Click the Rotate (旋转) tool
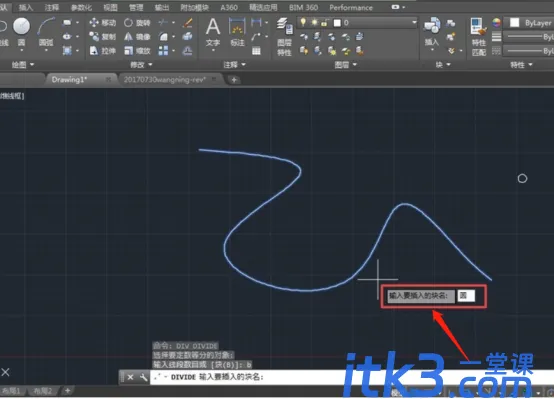Viewport: 554px width, 399px height. pos(137,23)
